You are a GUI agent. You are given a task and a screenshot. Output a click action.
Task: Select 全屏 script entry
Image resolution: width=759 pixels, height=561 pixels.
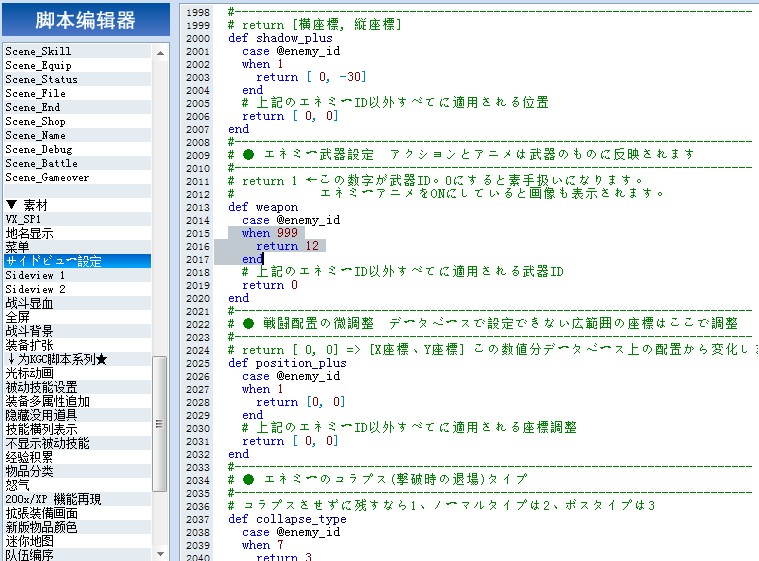tap(78, 318)
